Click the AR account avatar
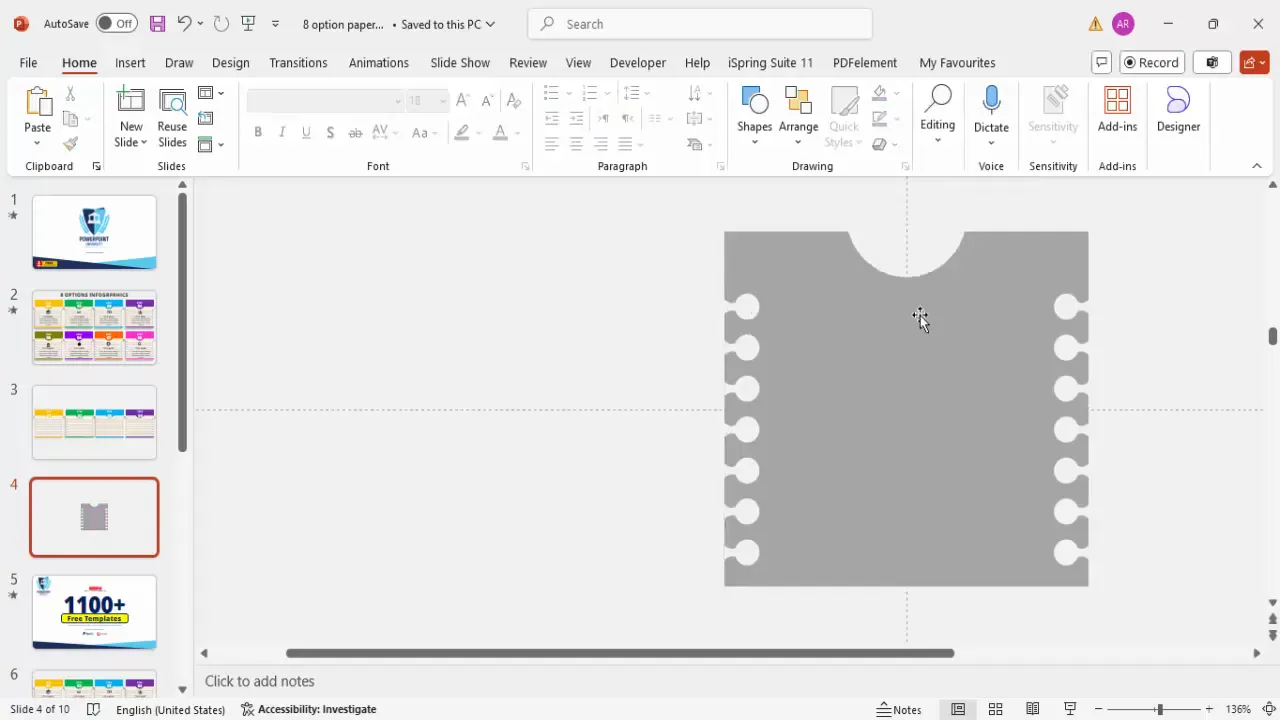The image size is (1280, 720). (x=1123, y=23)
